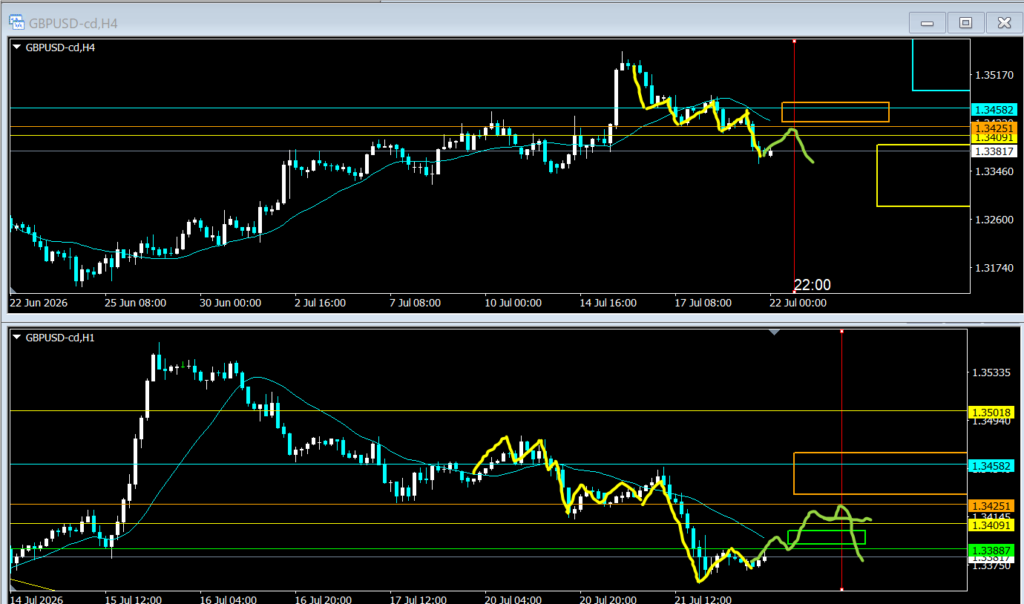Click the 1.35170 value on the H4 price axis

tap(994, 75)
